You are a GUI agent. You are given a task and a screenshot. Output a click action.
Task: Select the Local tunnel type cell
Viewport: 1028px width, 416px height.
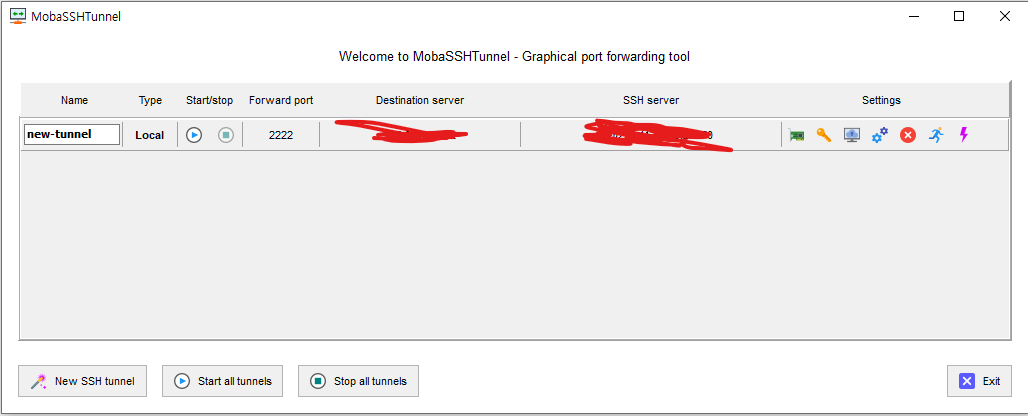tap(149, 135)
